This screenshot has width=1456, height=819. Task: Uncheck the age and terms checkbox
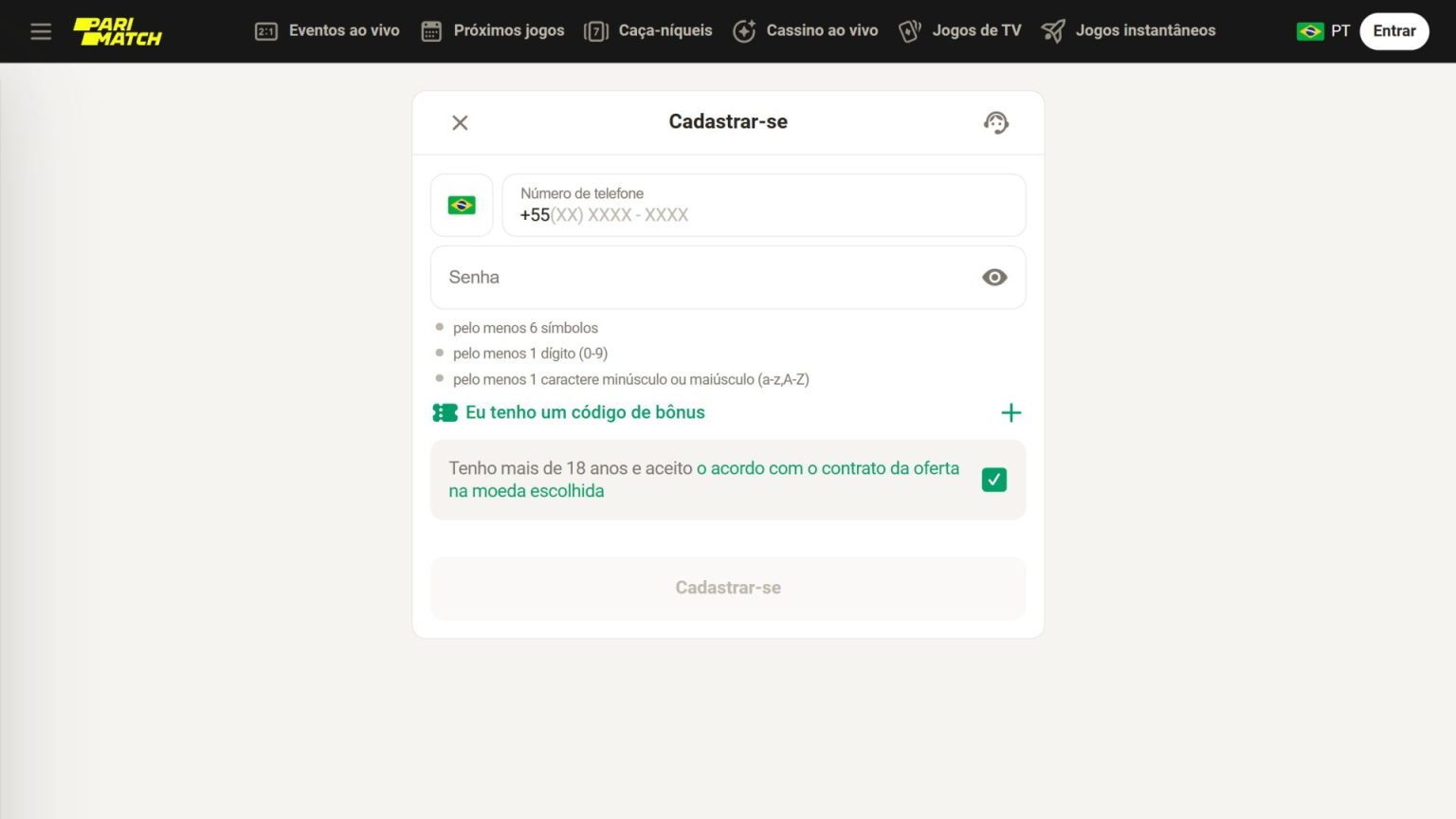[994, 480]
